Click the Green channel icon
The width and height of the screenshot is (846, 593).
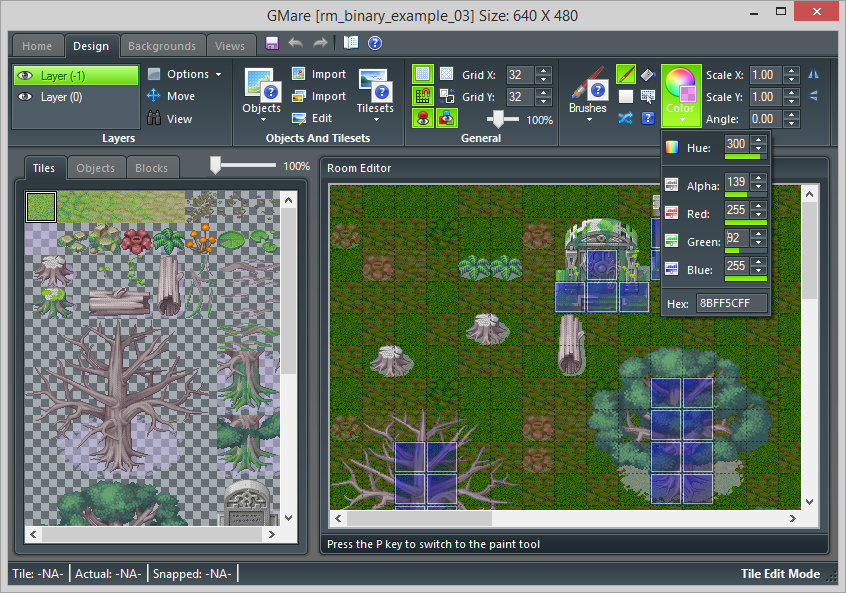tap(672, 241)
